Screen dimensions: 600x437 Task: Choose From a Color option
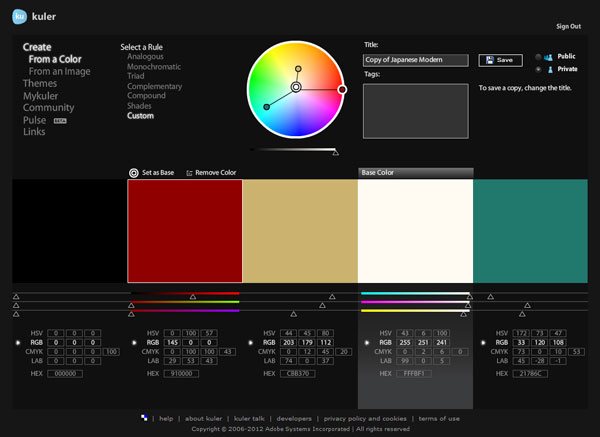click(x=55, y=59)
